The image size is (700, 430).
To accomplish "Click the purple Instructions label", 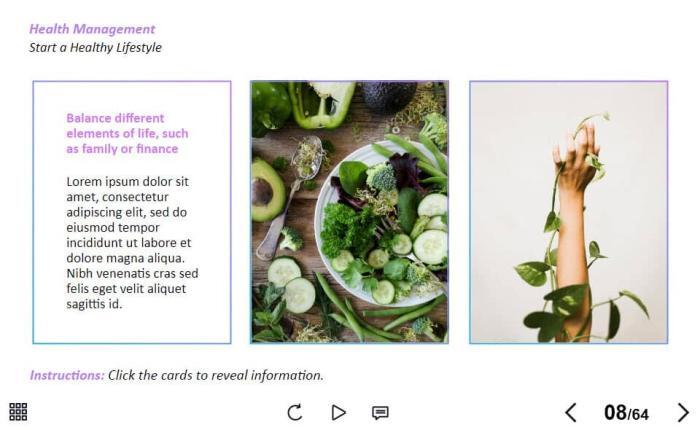I will (x=67, y=375).
